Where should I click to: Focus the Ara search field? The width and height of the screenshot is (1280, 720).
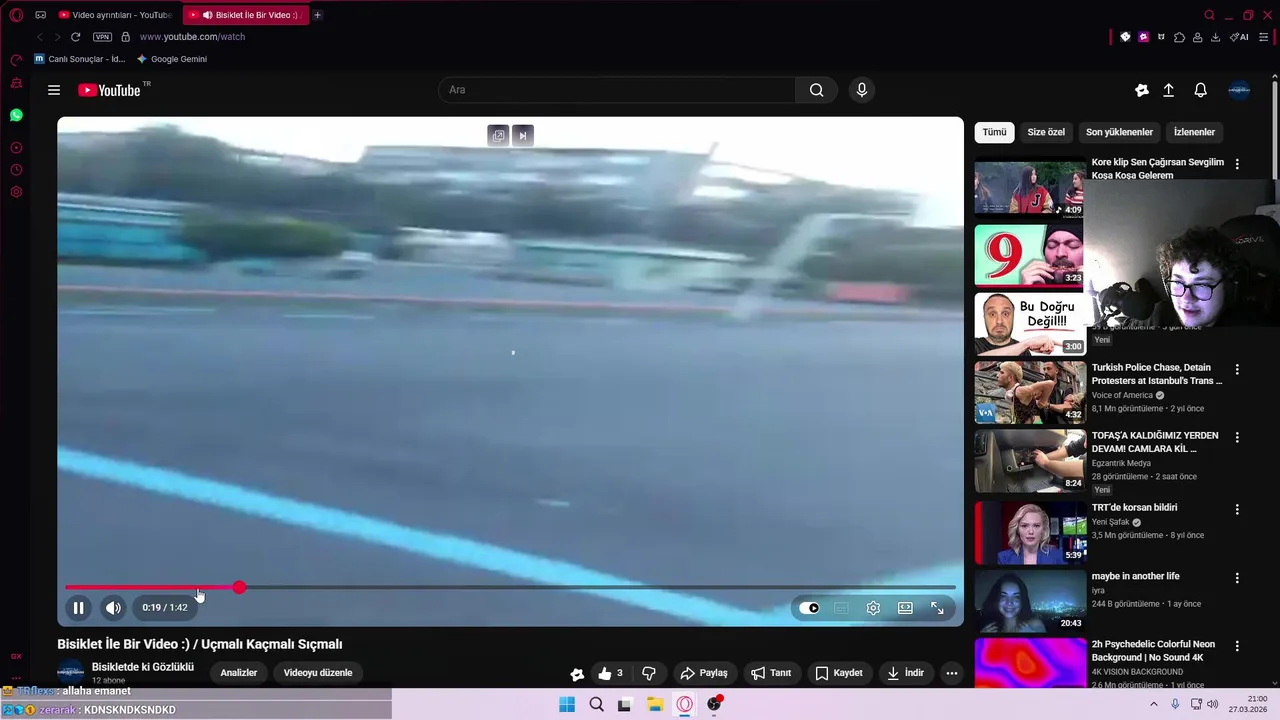point(617,90)
